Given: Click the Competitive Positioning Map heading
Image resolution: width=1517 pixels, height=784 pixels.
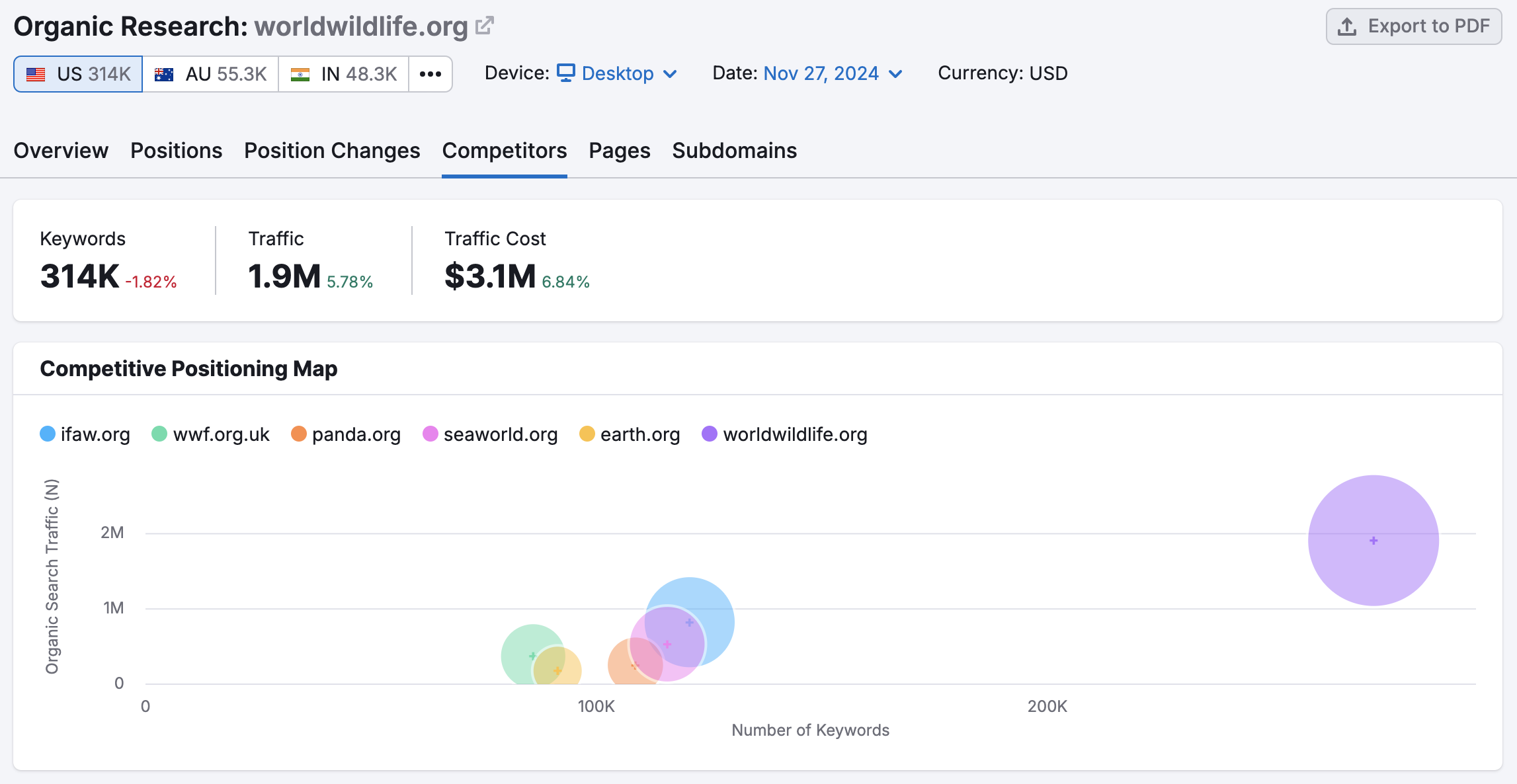Looking at the screenshot, I should point(188,369).
